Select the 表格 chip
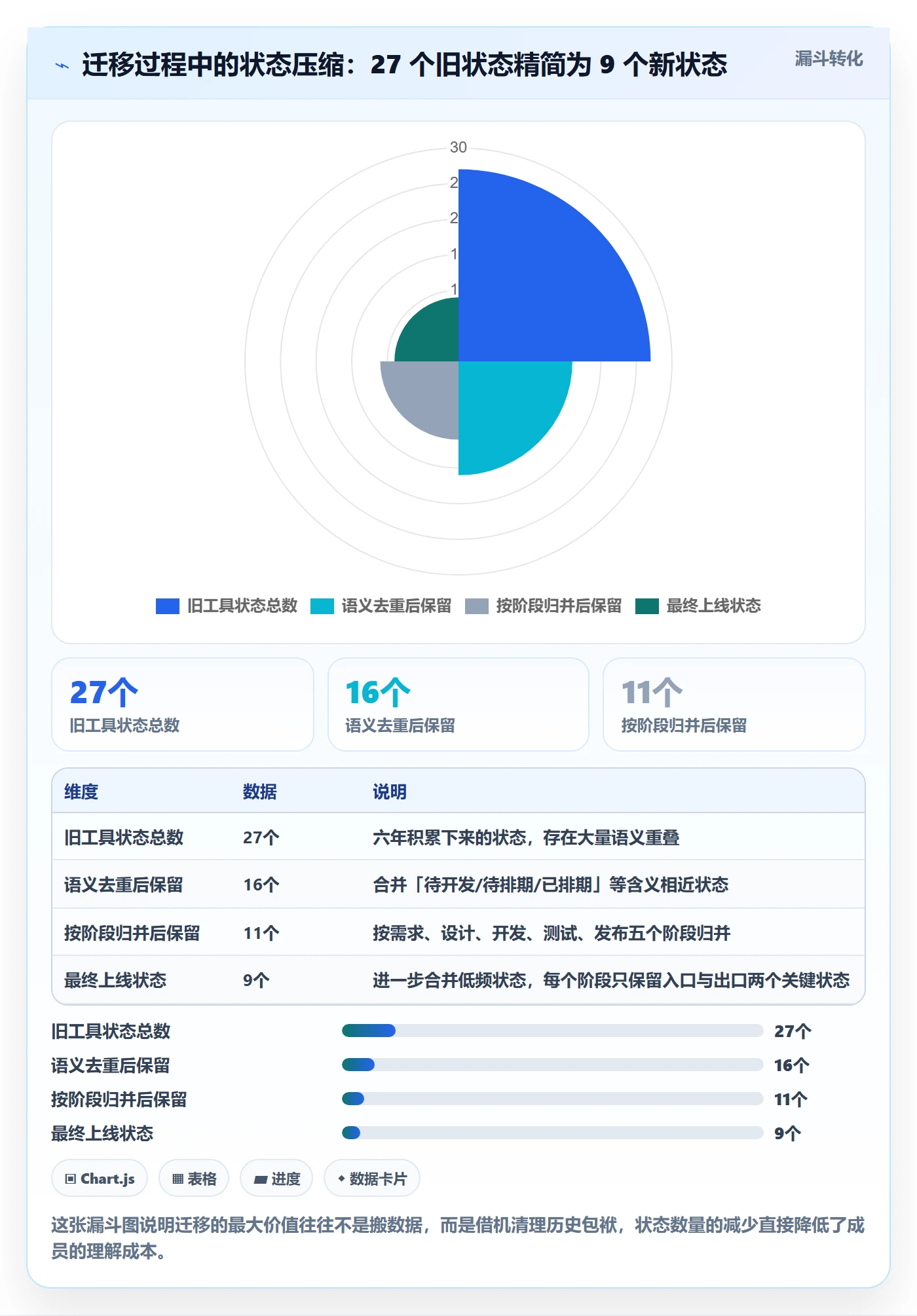The height and width of the screenshot is (1316, 917). click(194, 1179)
